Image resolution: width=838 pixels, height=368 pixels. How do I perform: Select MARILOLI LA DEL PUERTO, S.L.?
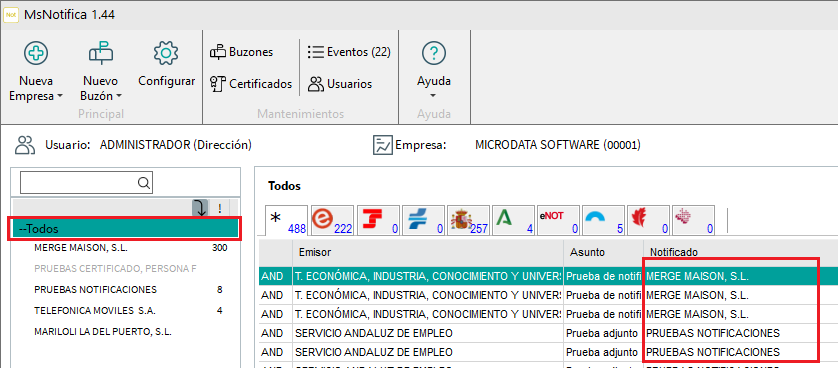[103, 331]
